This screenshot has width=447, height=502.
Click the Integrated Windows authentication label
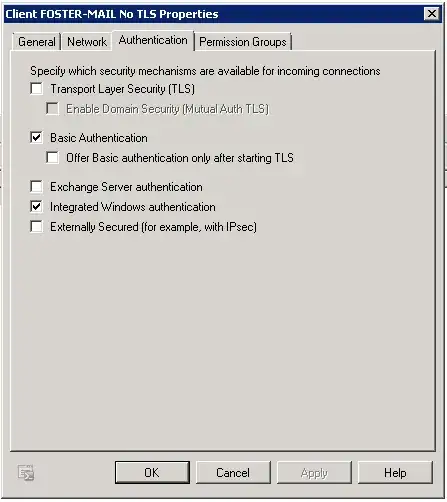point(133,207)
